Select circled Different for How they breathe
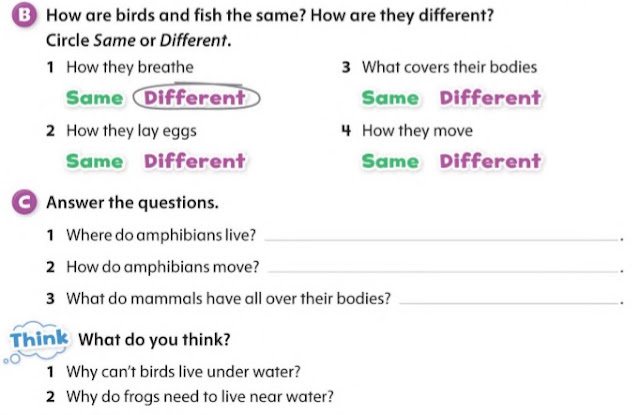Image resolution: width=640 pixels, height=415 pixels. [x=196, y=98]
